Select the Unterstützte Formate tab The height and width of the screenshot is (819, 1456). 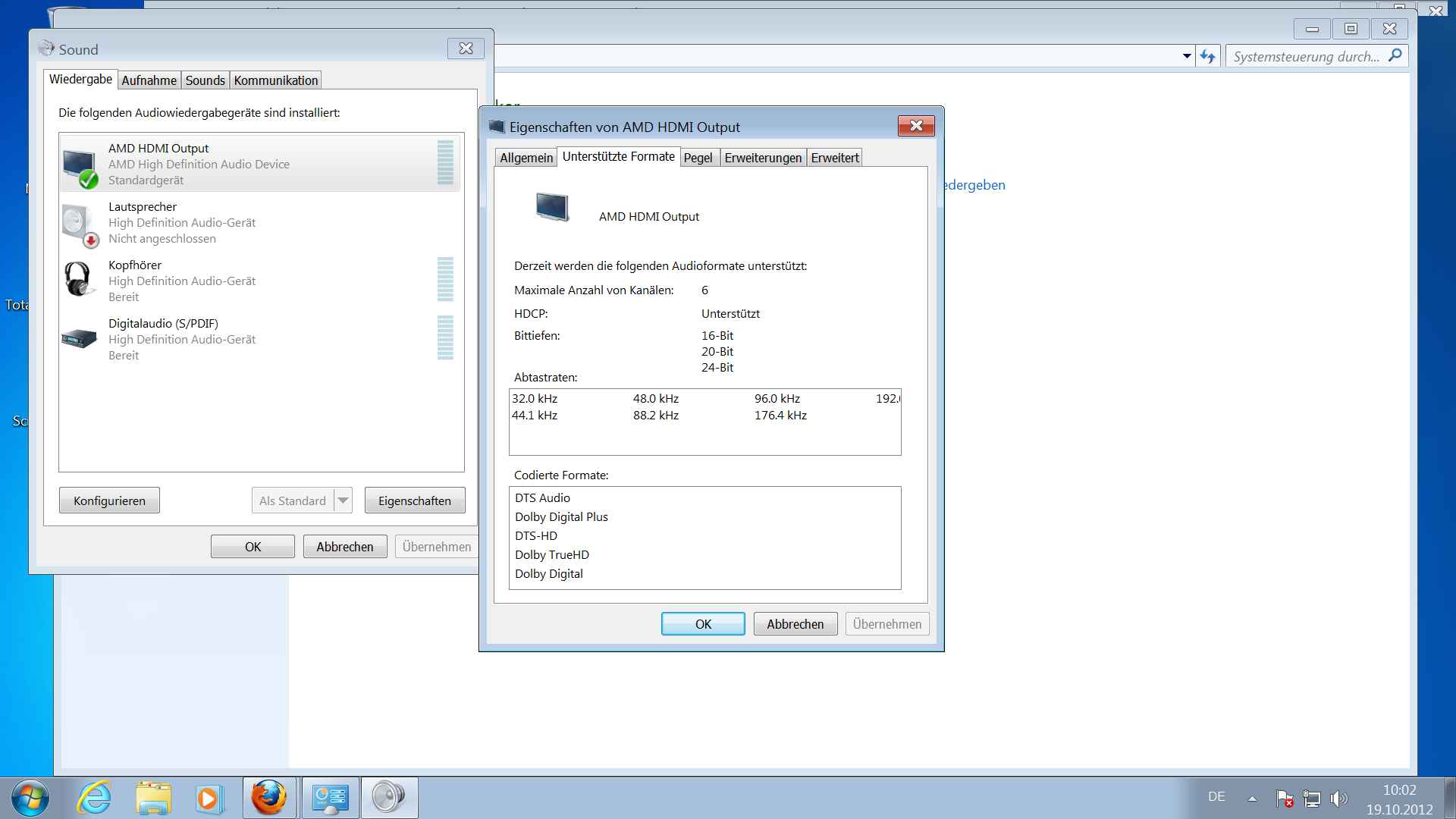point(618,156)
